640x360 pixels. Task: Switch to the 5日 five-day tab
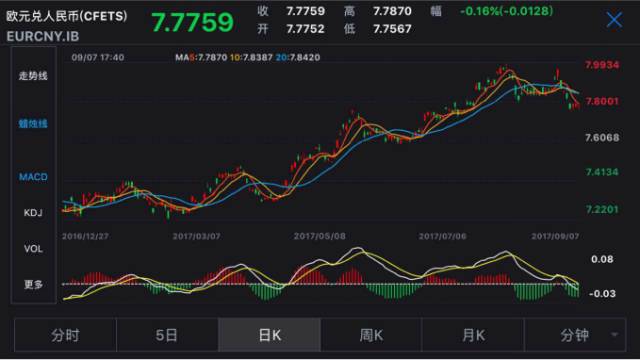167,335
